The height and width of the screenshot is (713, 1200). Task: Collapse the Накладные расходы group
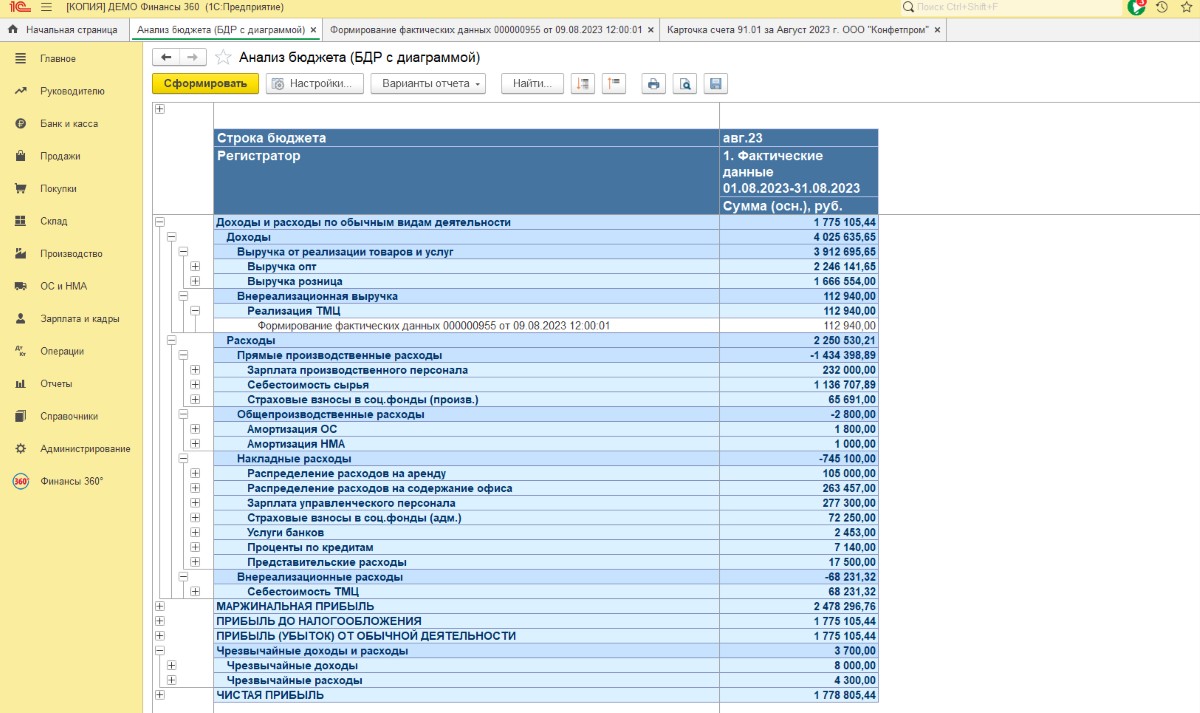point(183,459)
